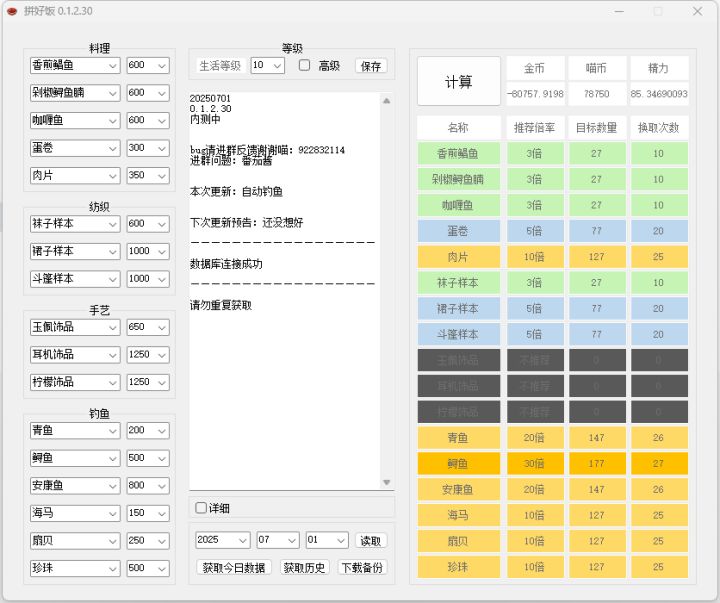Expand the 珍珠 price dropdown showing 500
The width and height of the screenshot is (720, 603).
tap(148, 568)
